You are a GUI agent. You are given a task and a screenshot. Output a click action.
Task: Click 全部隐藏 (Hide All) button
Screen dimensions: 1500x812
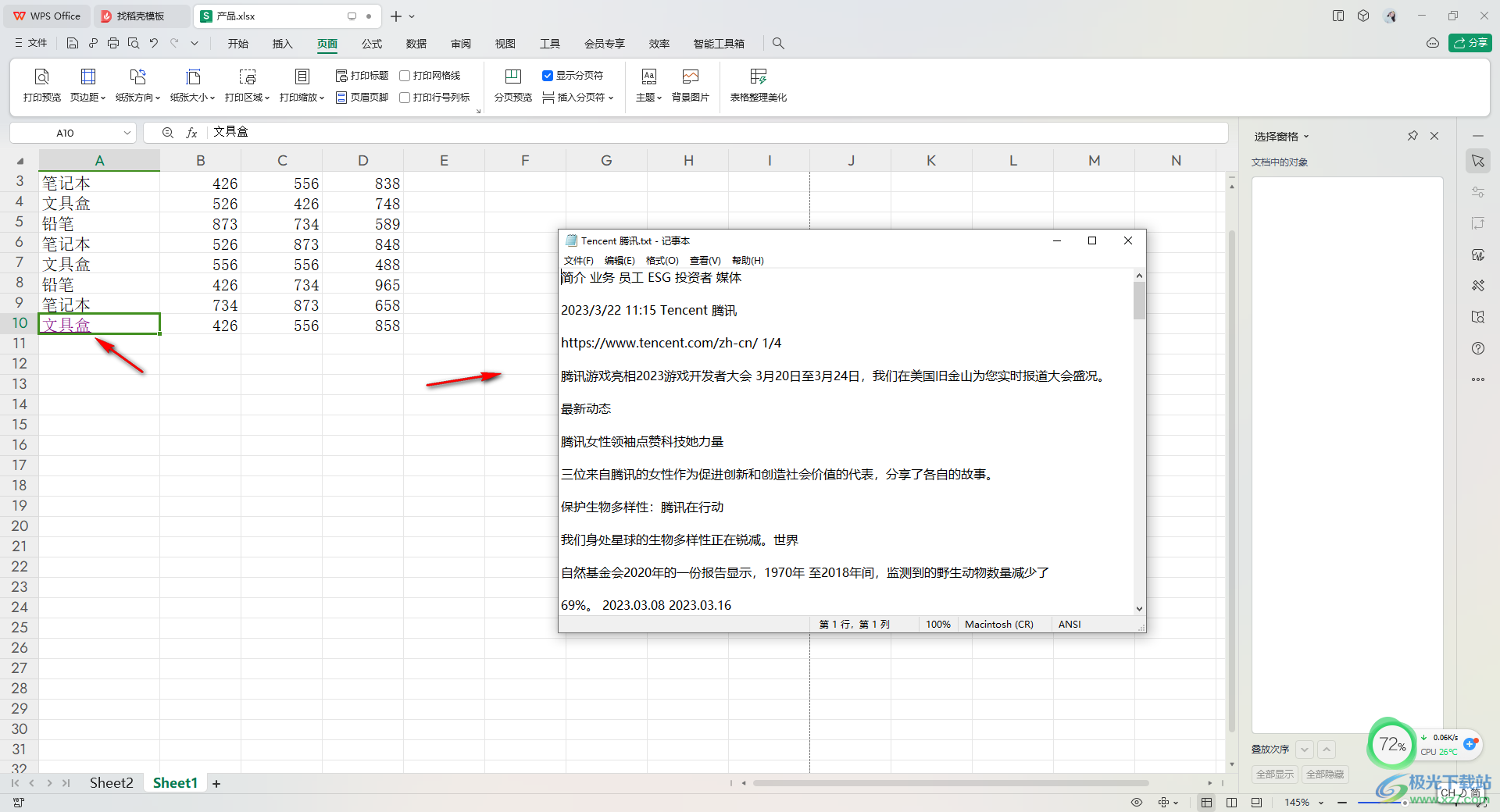(x=1326, y=775)
